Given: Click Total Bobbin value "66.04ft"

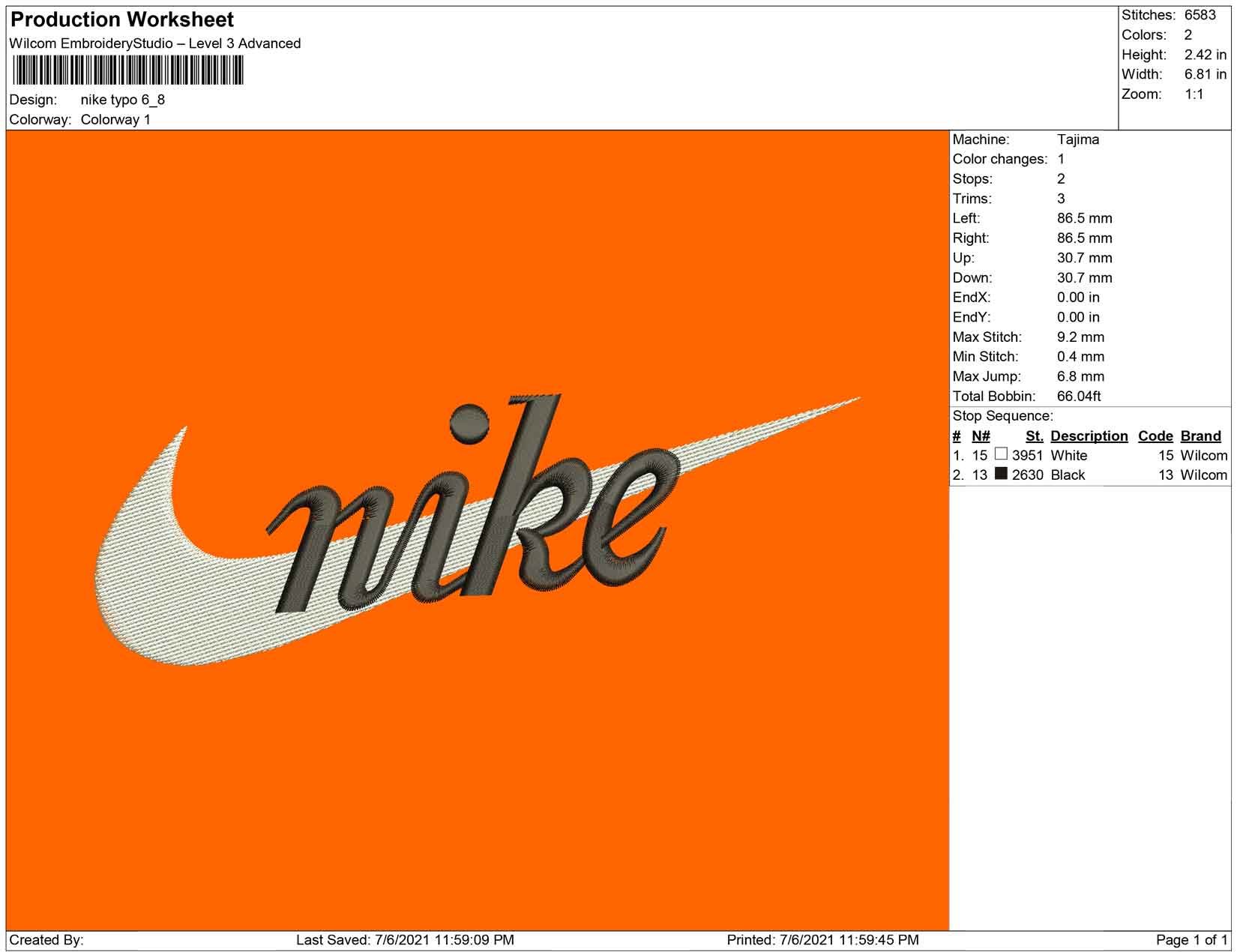Looking at the screenshot, I should pos(1080,396).
